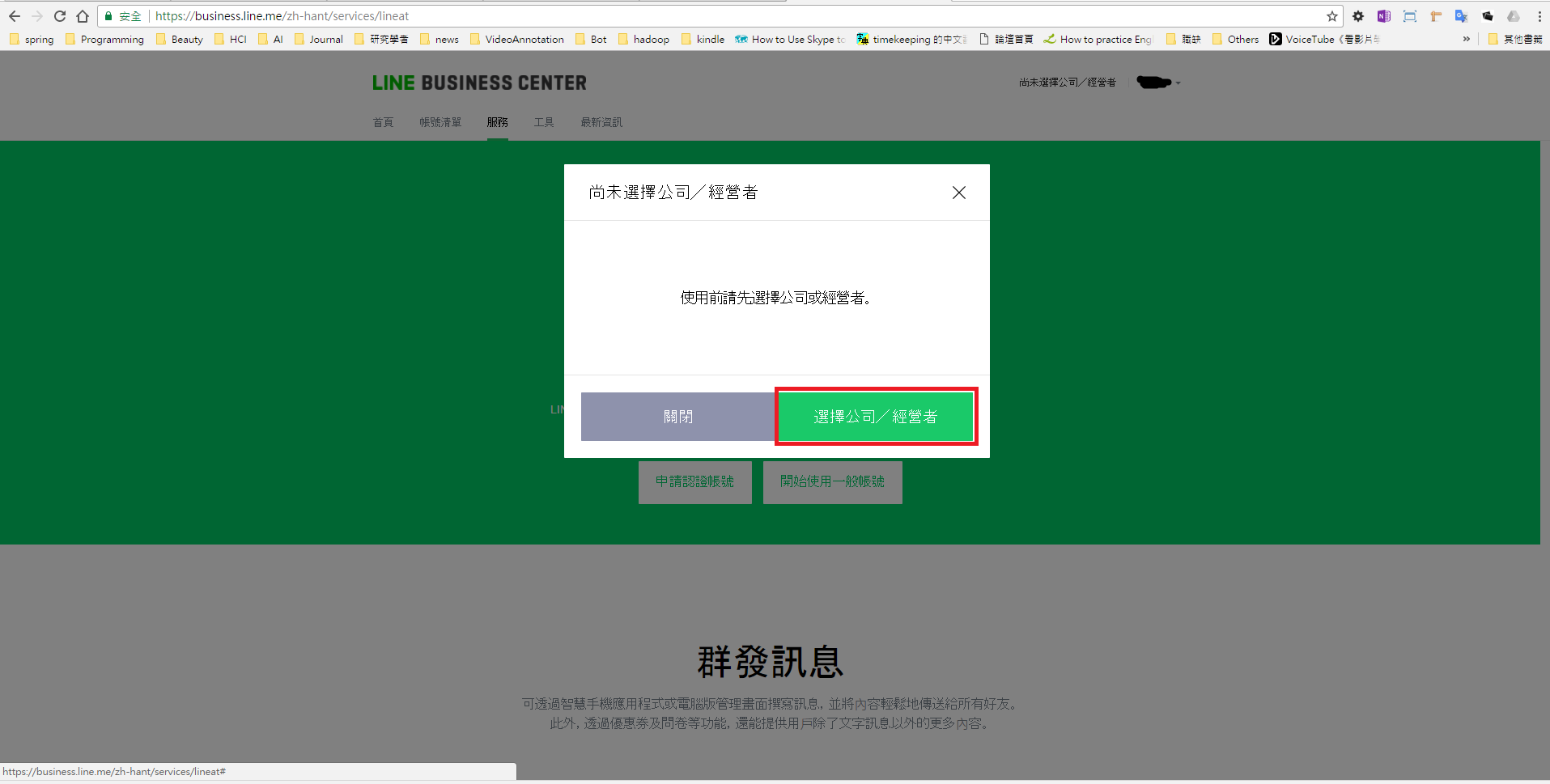The image size is (1550, 784).
Task: Open the timekeeping bookmark
Action: 912,39
